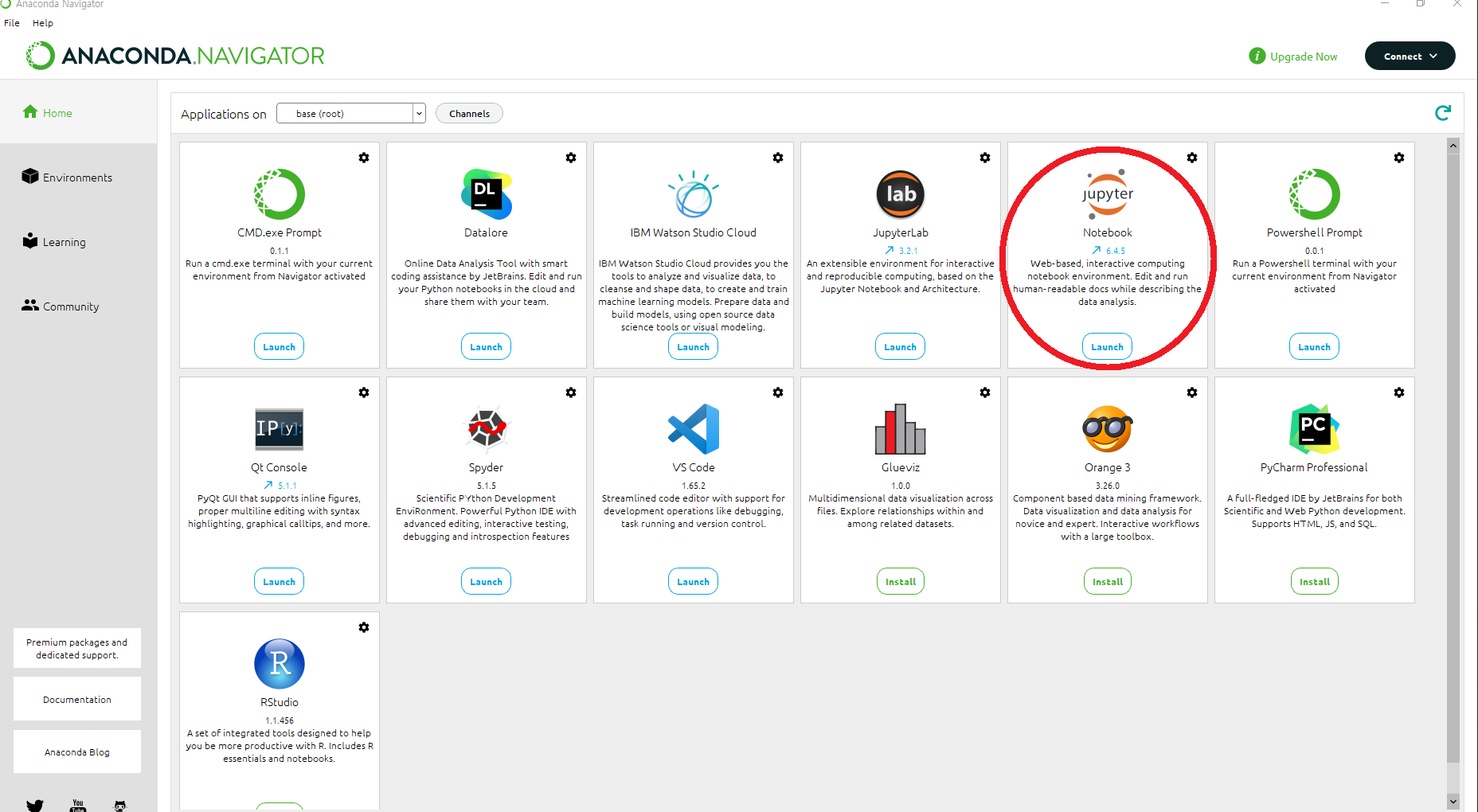Click Upgrade Now link
This screenshot has height=812, width=1478.
tap(1293, 56)
